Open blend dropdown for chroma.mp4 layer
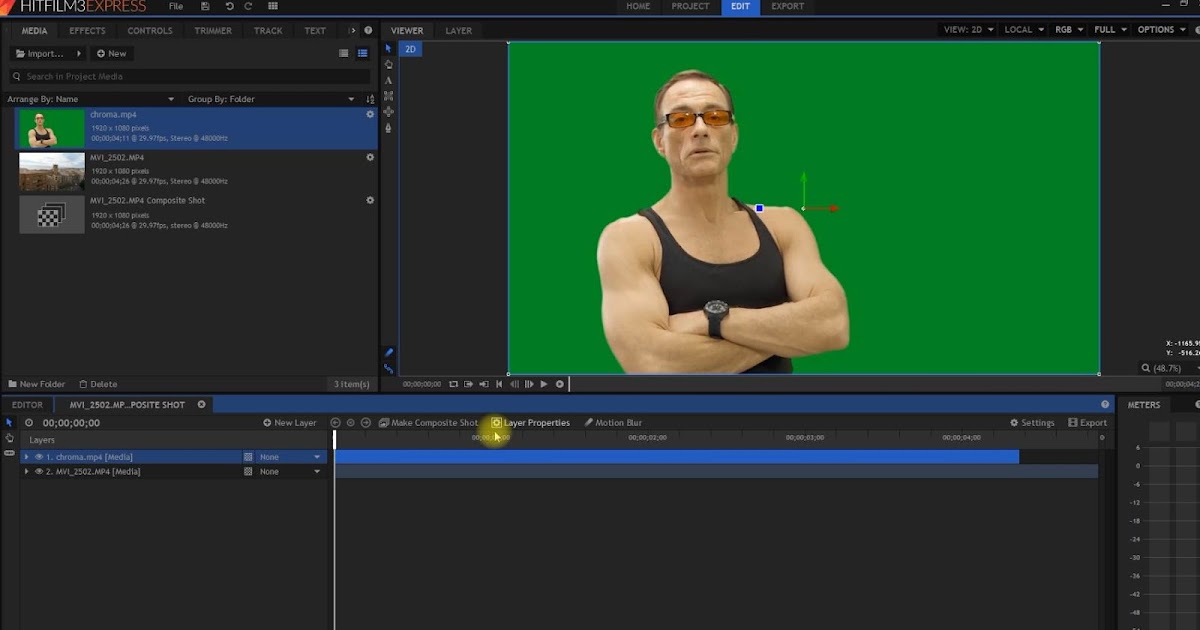The width and height of the screenshot is (1200, 630). coord(290,457)
